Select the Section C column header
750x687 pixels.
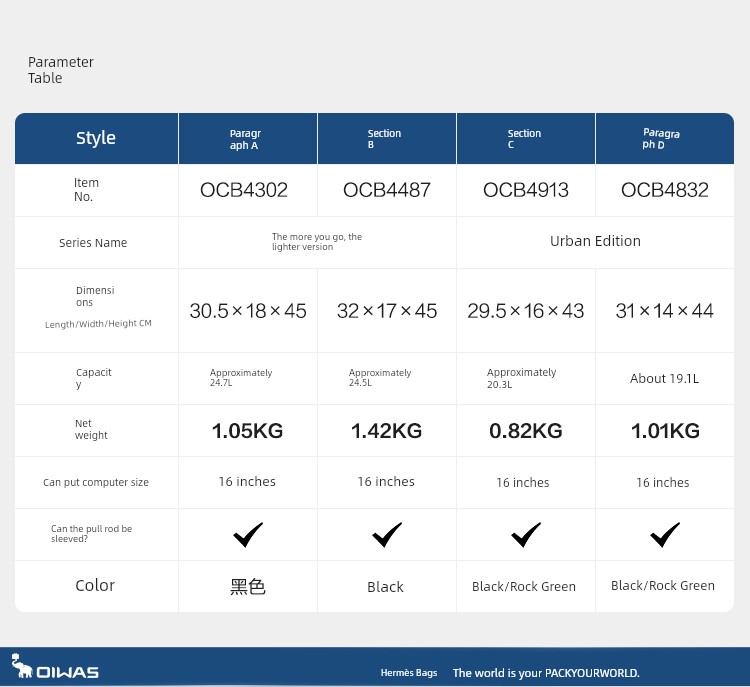coord(523,139)
